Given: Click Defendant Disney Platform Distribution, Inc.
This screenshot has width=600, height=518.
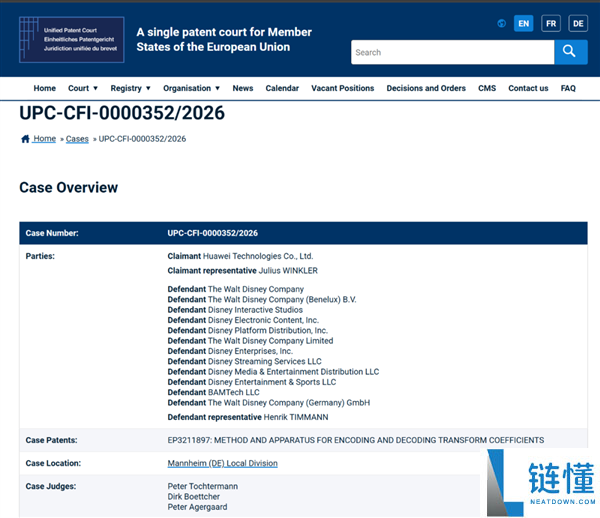Looking at the screenshot, I should point(248,331).
